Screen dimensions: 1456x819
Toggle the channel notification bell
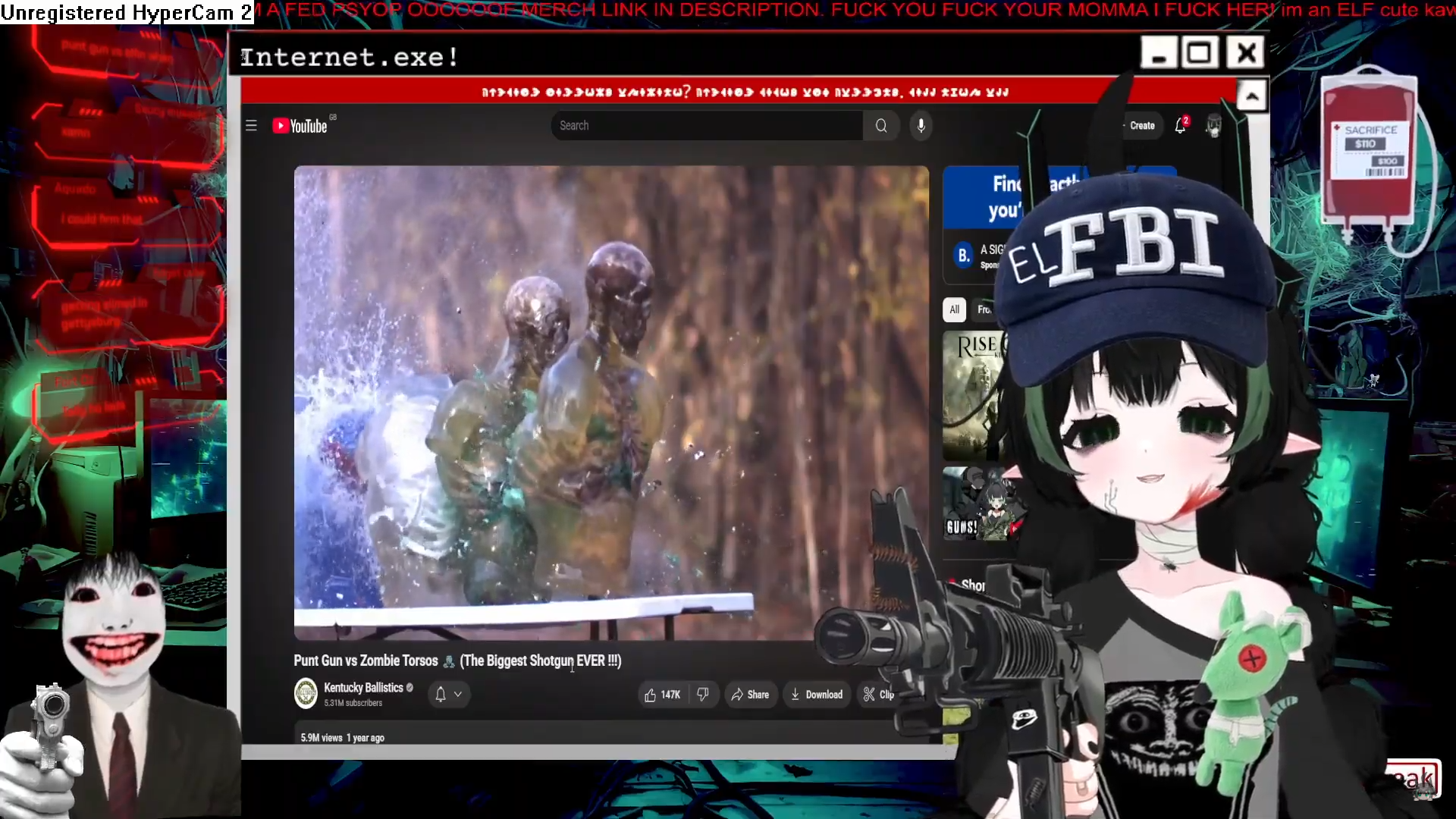point(441,694)
